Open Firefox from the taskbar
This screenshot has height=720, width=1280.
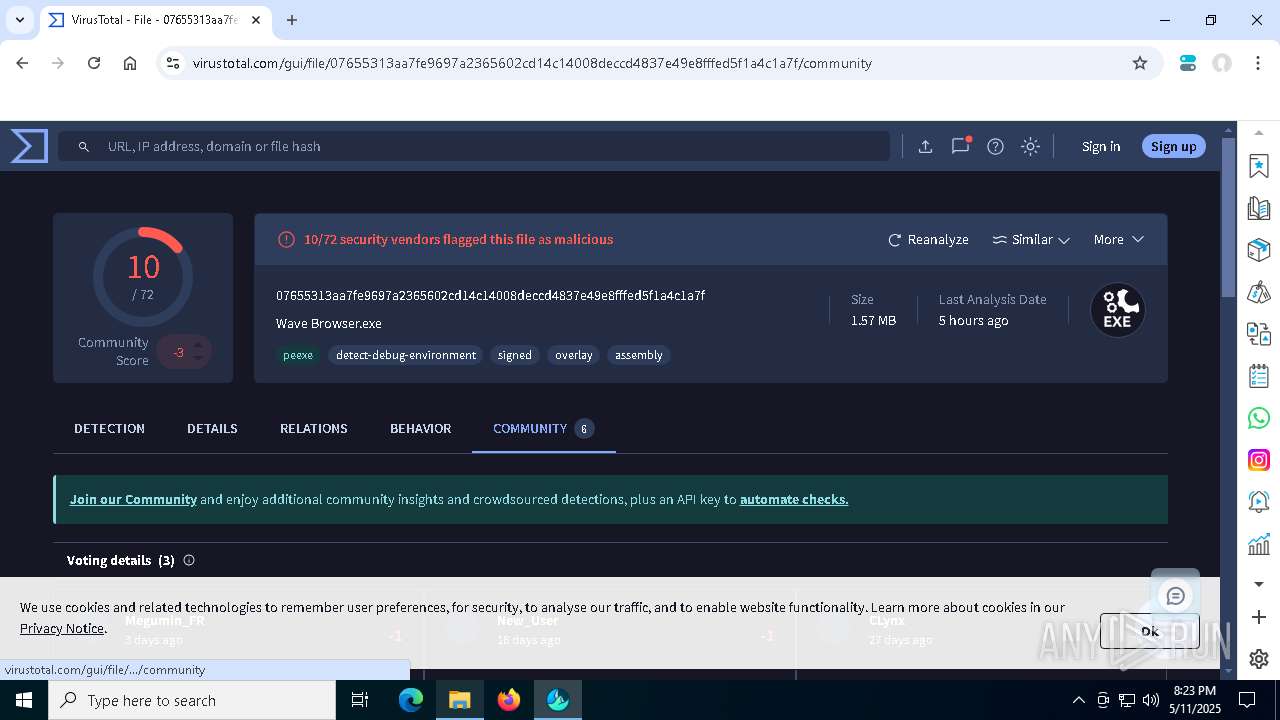coord(509,700)
